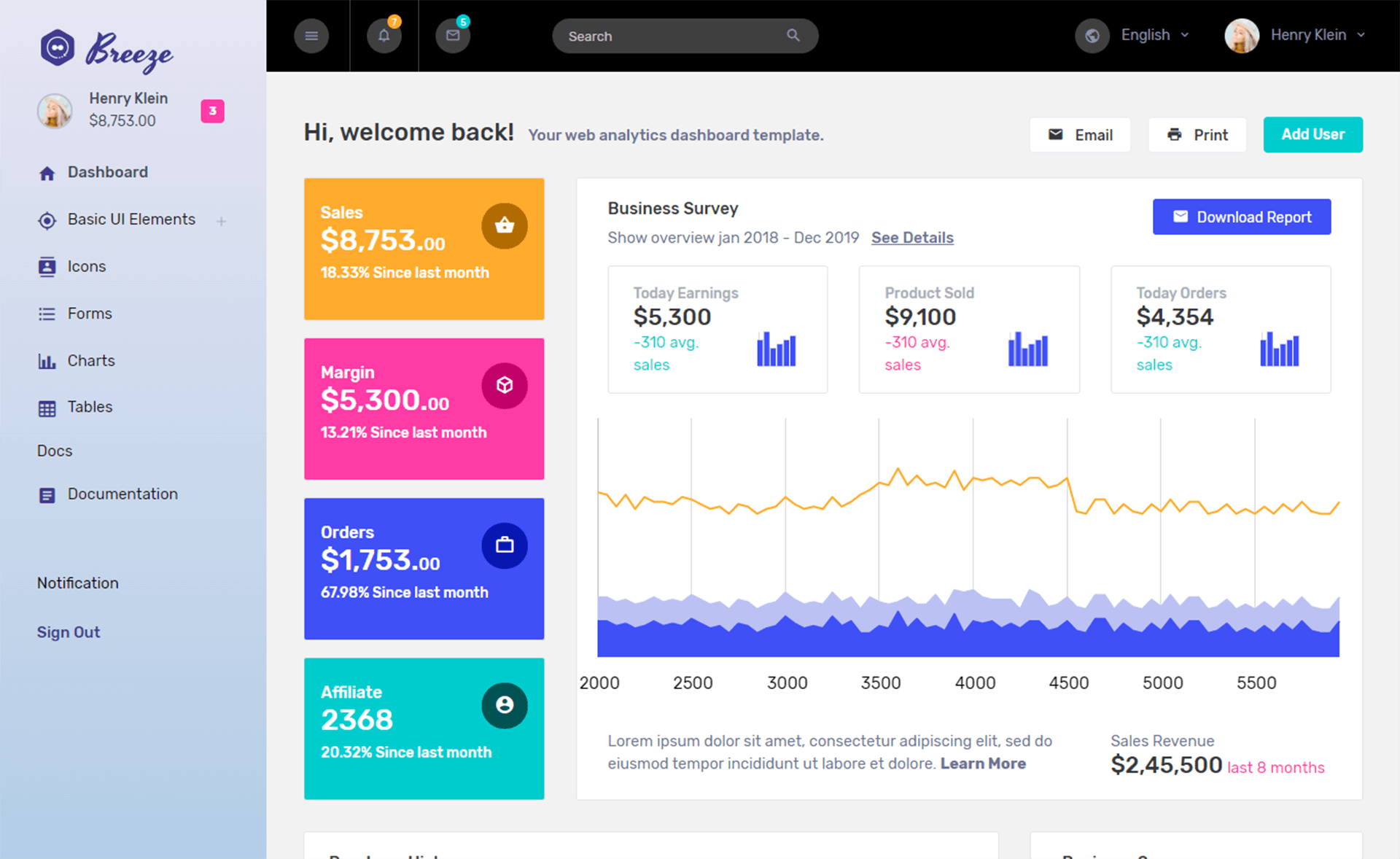Click the Affiliate profile icon
The width and height of the screenshot is (1400, 859).
[x=504, y=703]
